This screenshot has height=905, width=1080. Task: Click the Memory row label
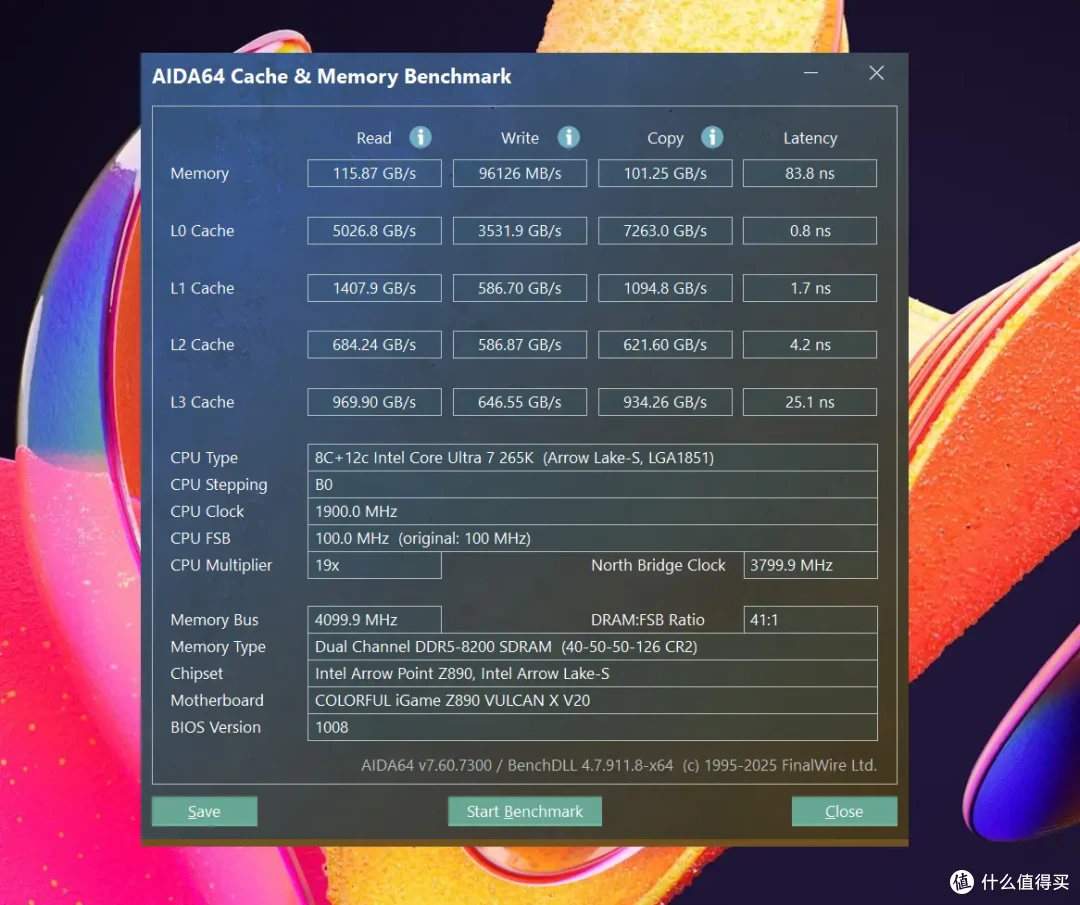[200, 174]
